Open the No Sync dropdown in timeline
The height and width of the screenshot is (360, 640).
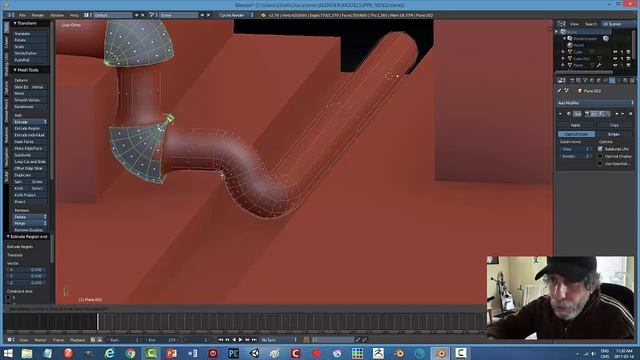click(x=279, y=340)
